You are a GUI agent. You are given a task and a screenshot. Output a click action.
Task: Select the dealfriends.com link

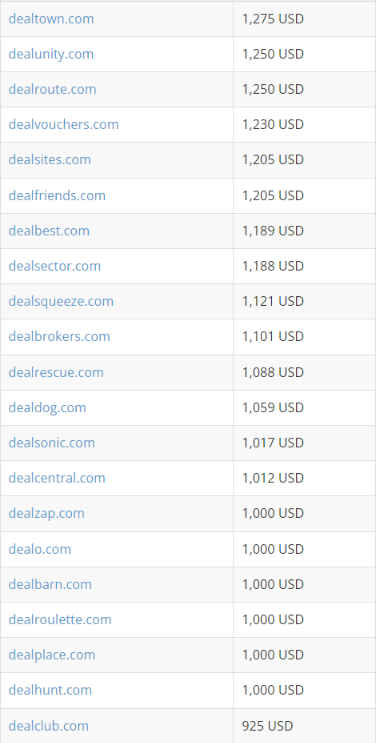(57, 195)
